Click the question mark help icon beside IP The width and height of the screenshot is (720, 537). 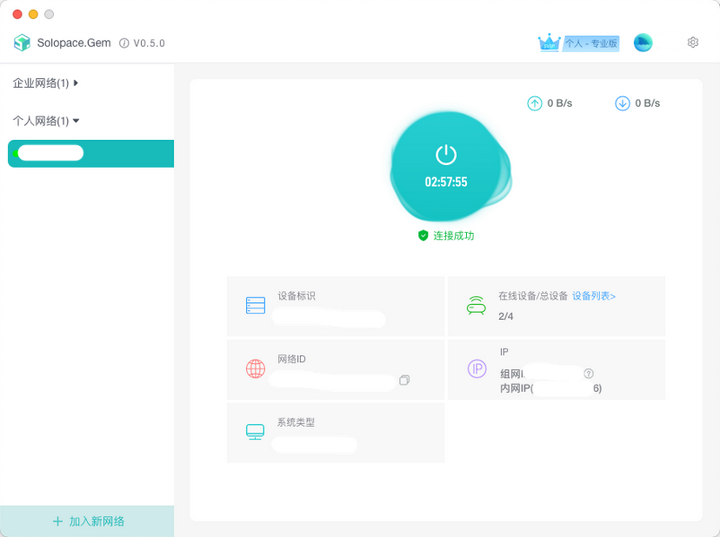click(x=589, y=373)
